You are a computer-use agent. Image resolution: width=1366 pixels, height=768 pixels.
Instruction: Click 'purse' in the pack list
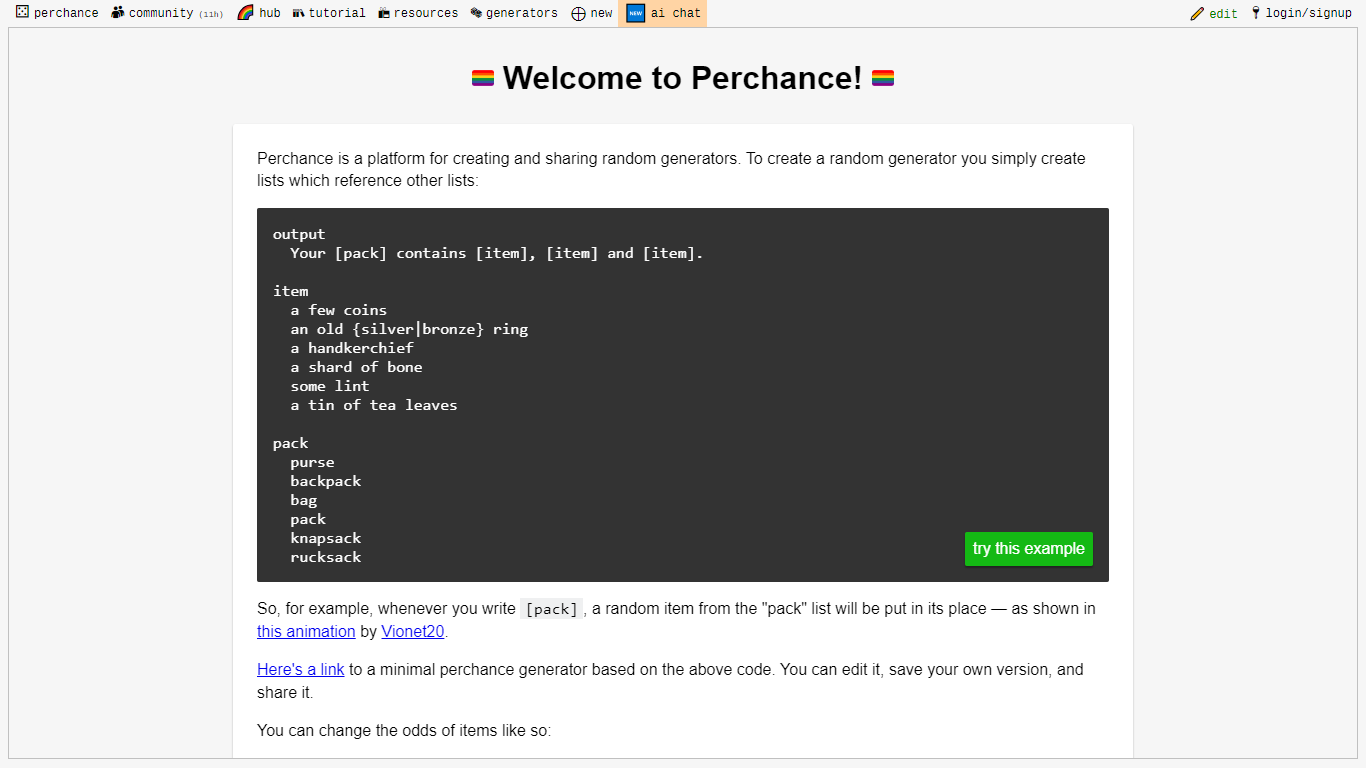pos(313,462)
